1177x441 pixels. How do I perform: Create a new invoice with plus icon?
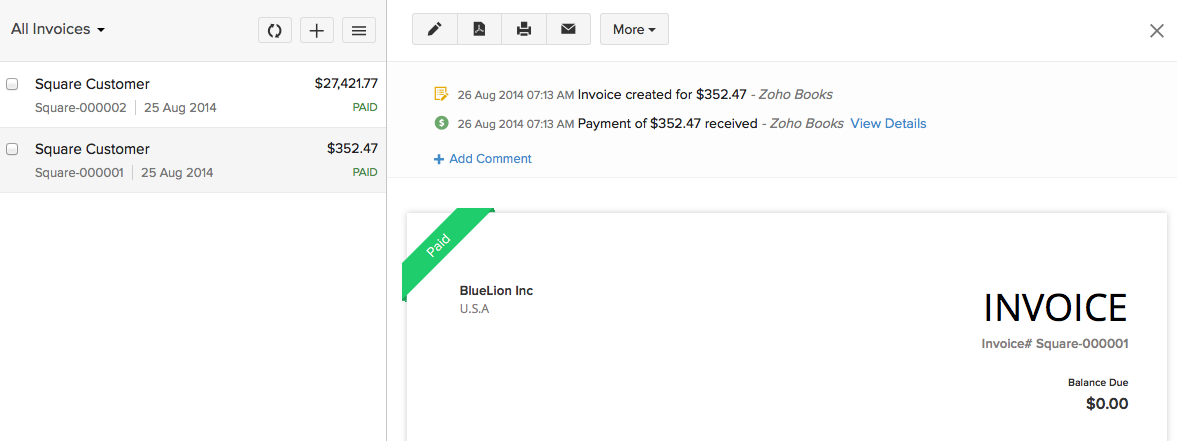(317, 30)
